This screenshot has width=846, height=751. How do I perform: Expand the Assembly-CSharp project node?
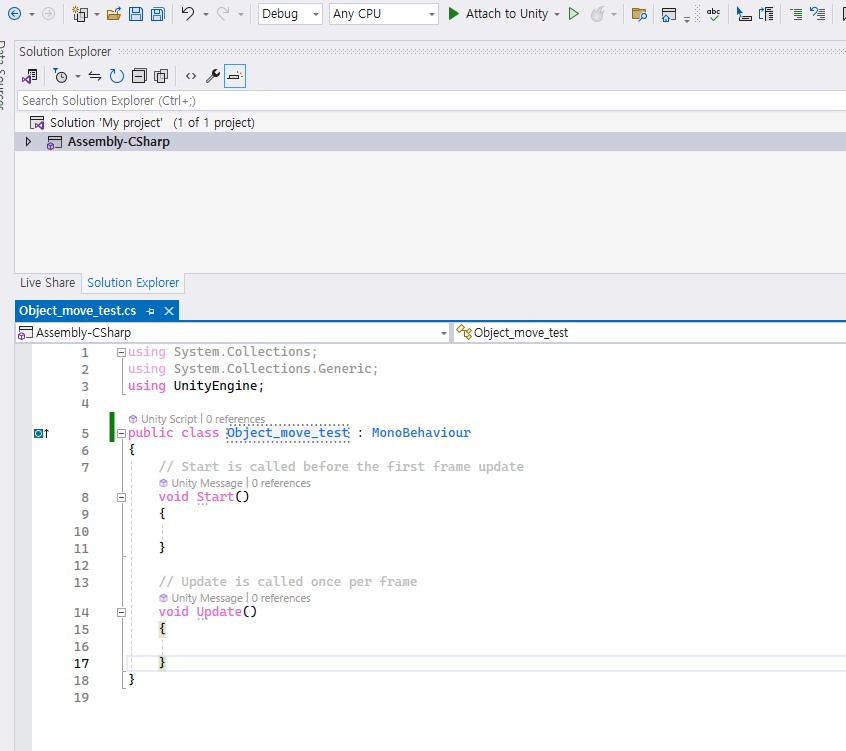(x=28, y=142)
